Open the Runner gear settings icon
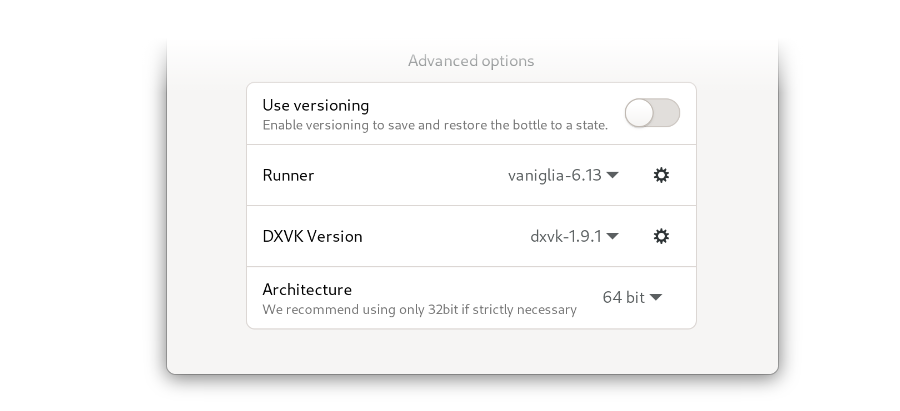900x411 pixels. pyautogui.click(x=661, y=175)
